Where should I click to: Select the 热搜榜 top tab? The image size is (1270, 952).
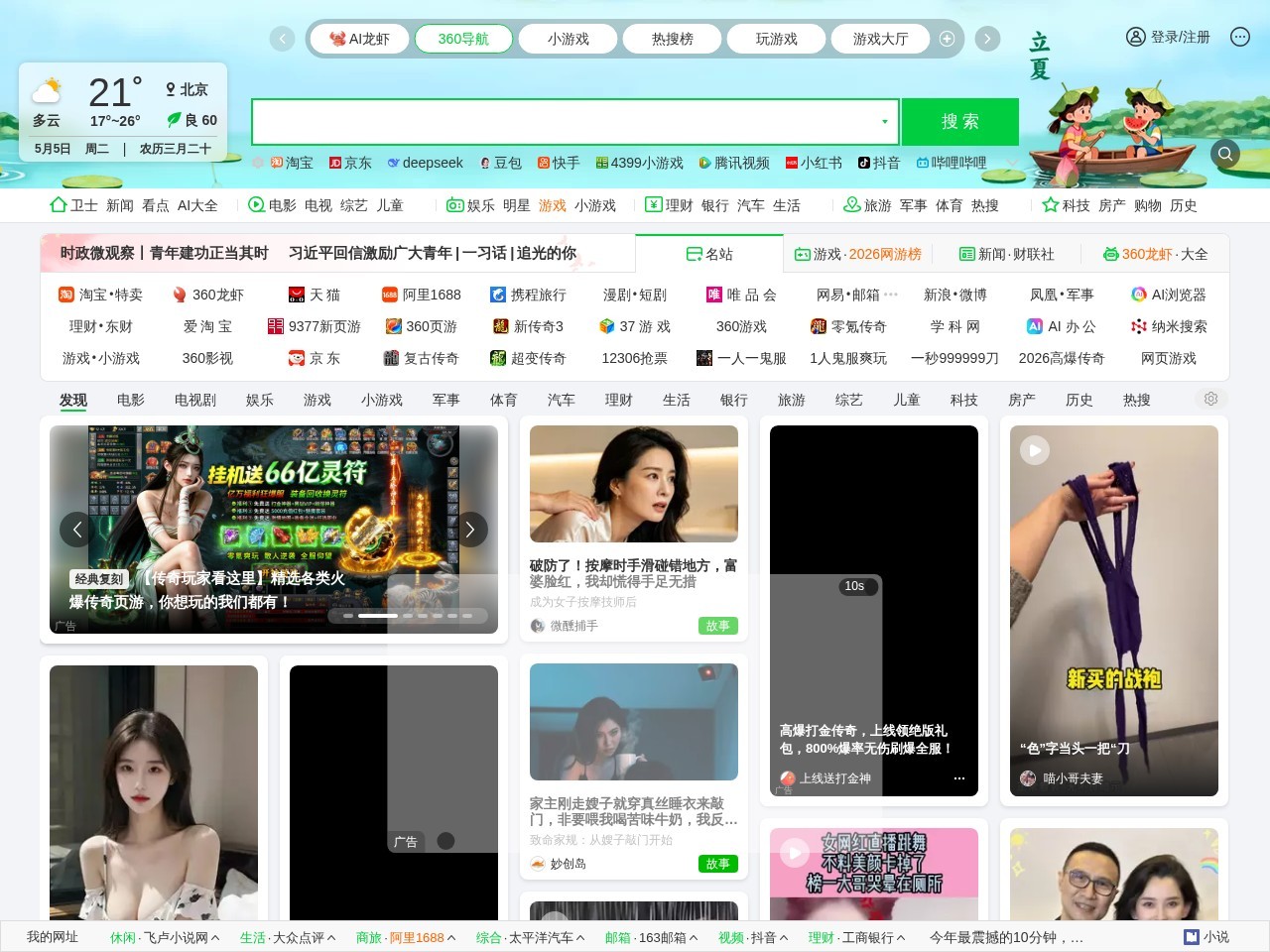[x=672, y=39]
